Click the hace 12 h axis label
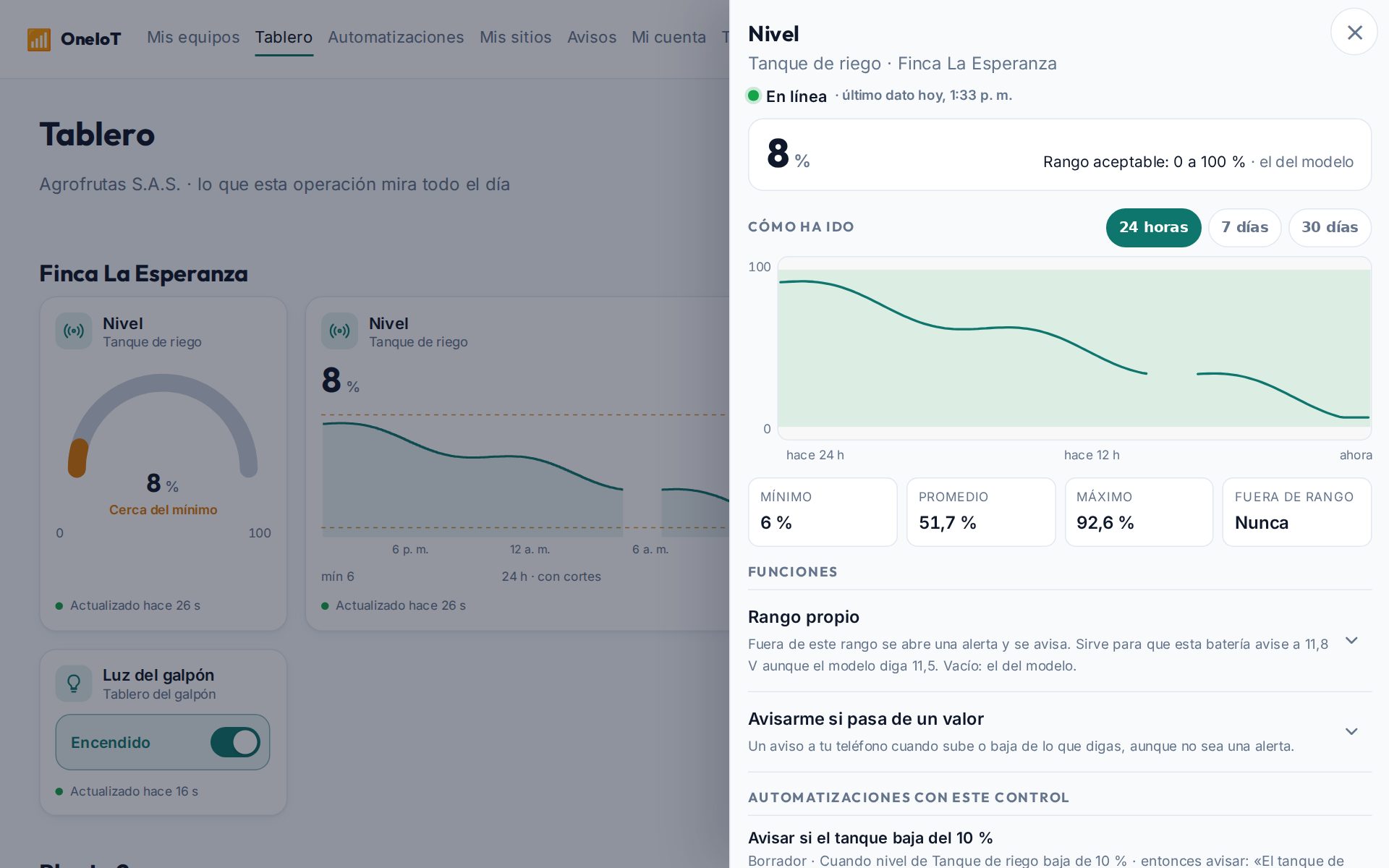This screenshot has height=868, width=1389. [1092, 455]
